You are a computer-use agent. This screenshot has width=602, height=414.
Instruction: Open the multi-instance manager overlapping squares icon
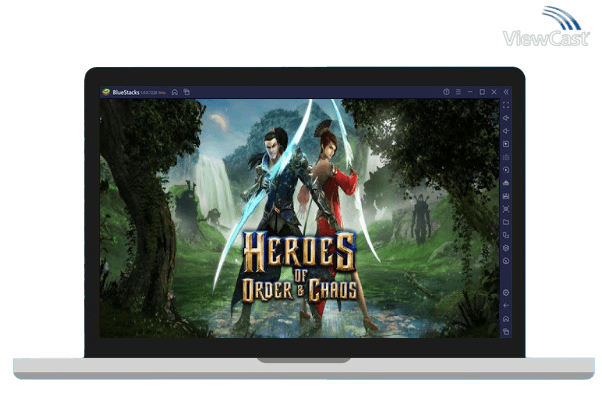coord(506,235)
